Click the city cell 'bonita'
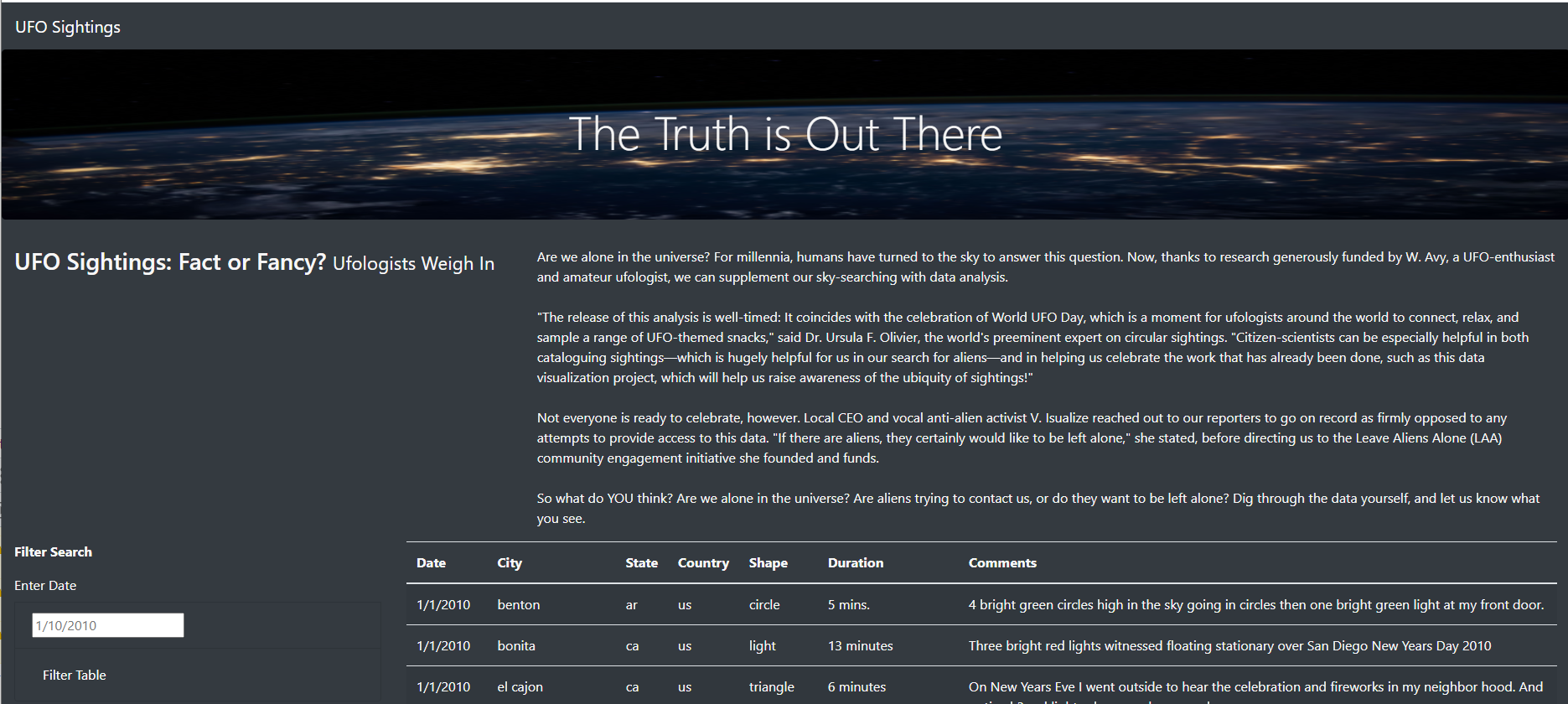This screenshot has width=1568, height=704. coord(516,645)
